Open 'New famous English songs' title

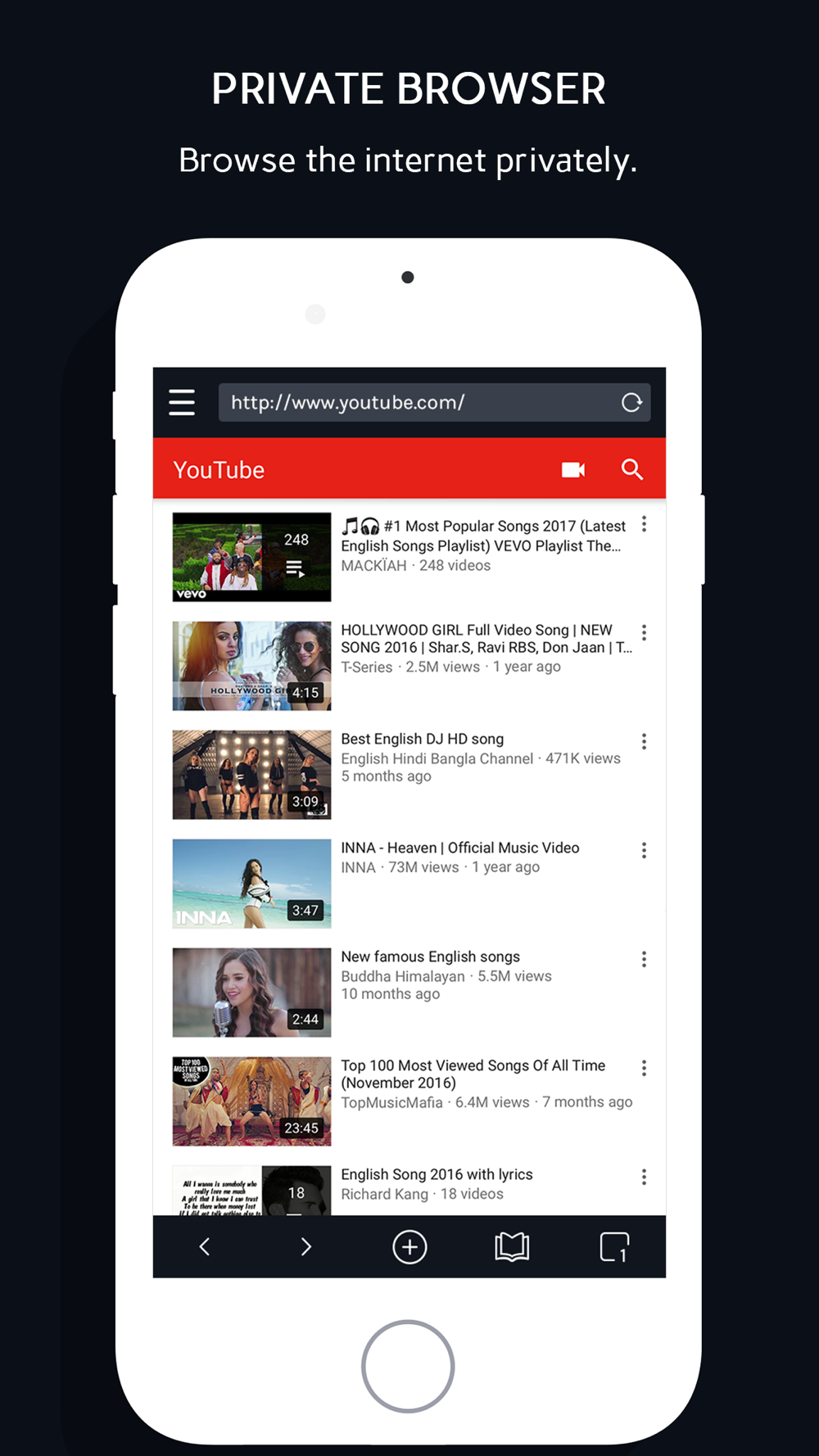[x=431, y=956]
